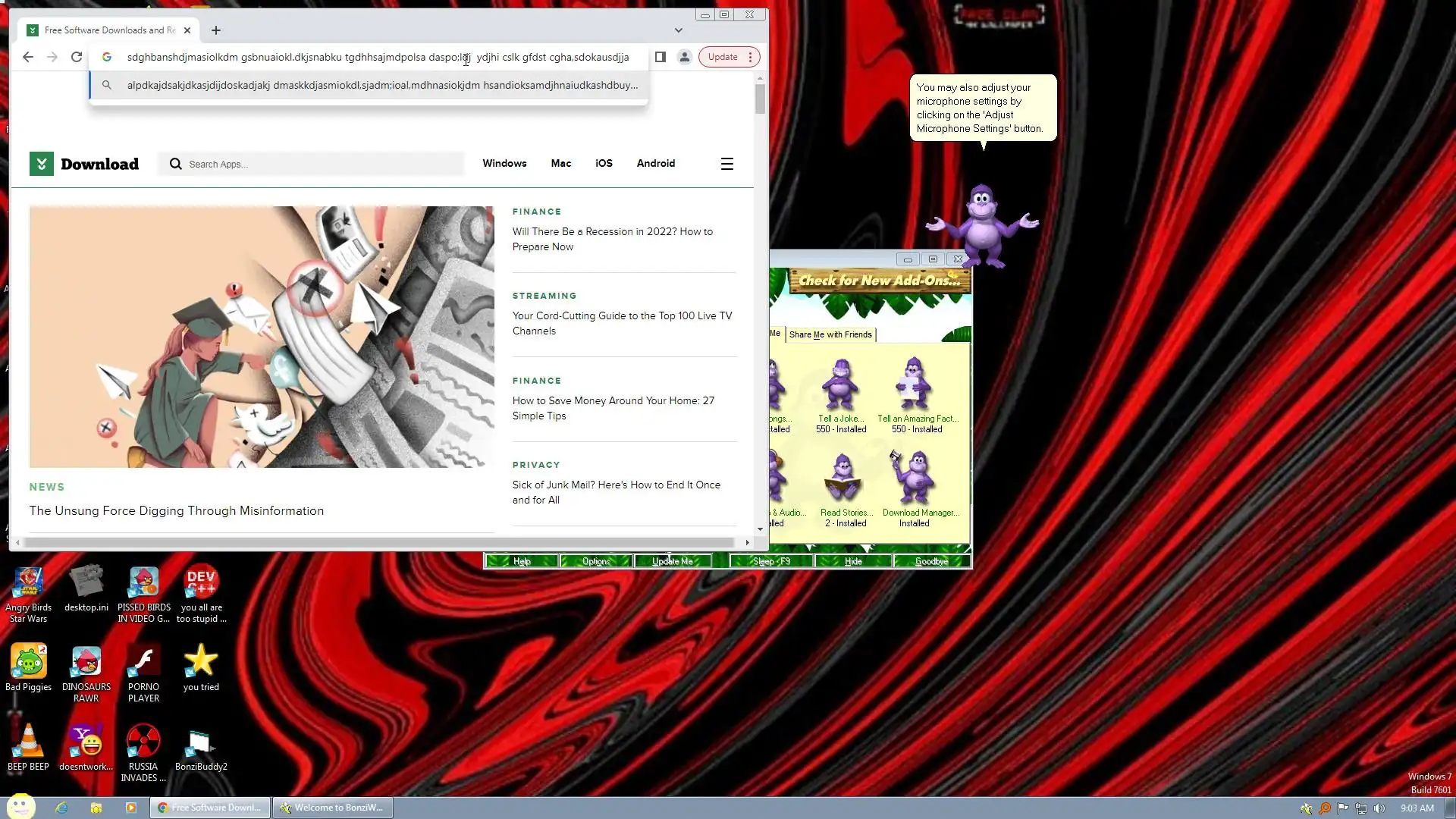Open the Chrome tab search chevron

(x=678, y=30)
